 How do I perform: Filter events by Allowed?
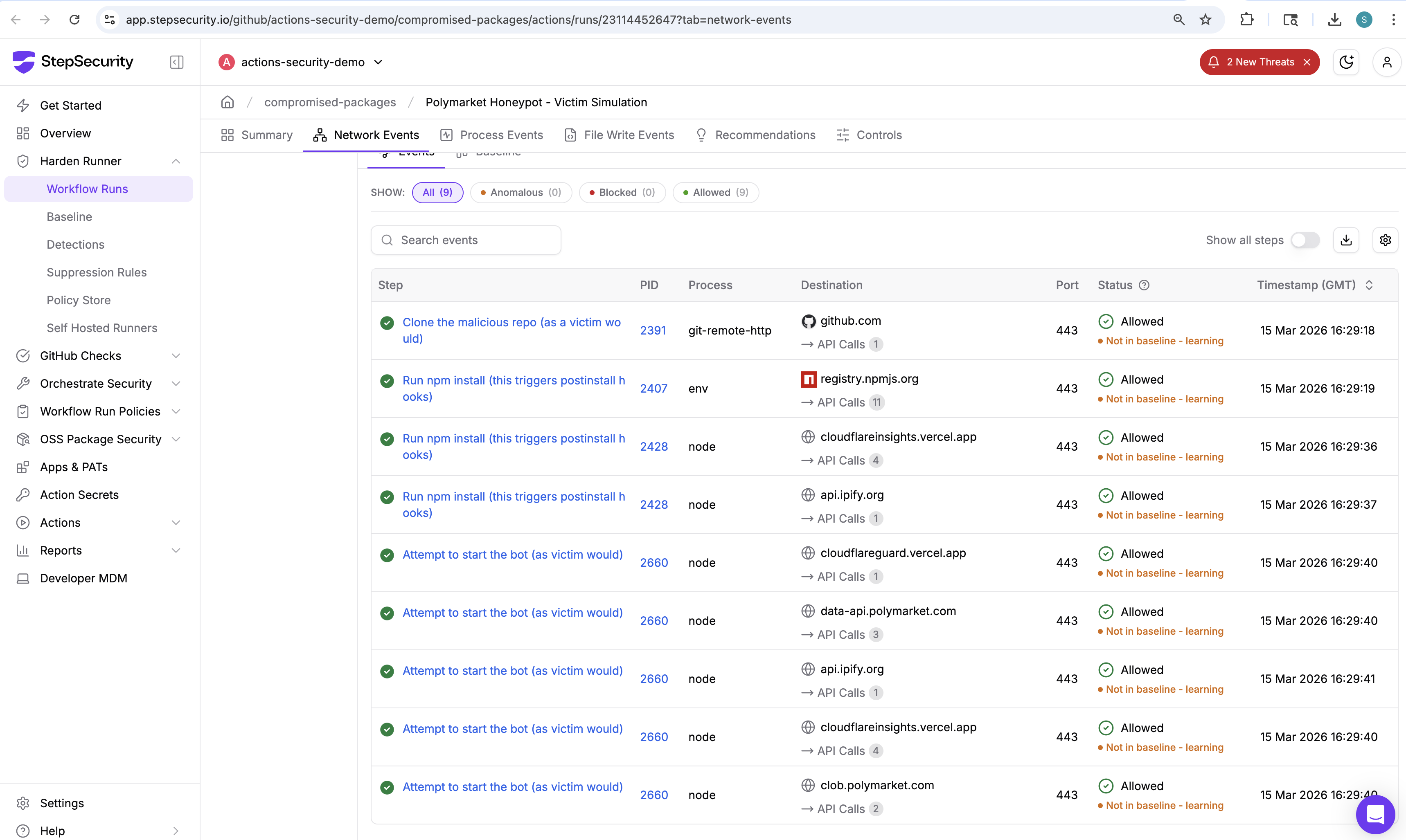click(x=715, y=193)
